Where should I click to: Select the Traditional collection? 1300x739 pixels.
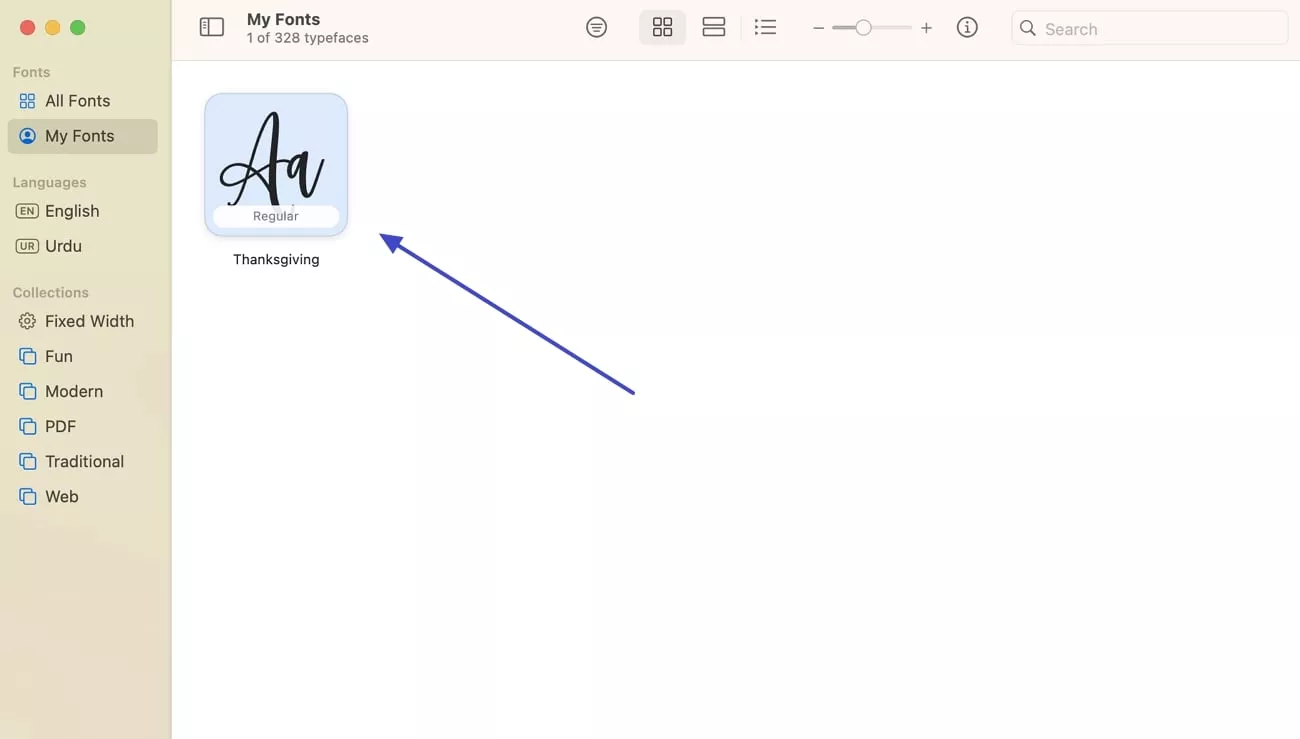(x=83, y=461)
